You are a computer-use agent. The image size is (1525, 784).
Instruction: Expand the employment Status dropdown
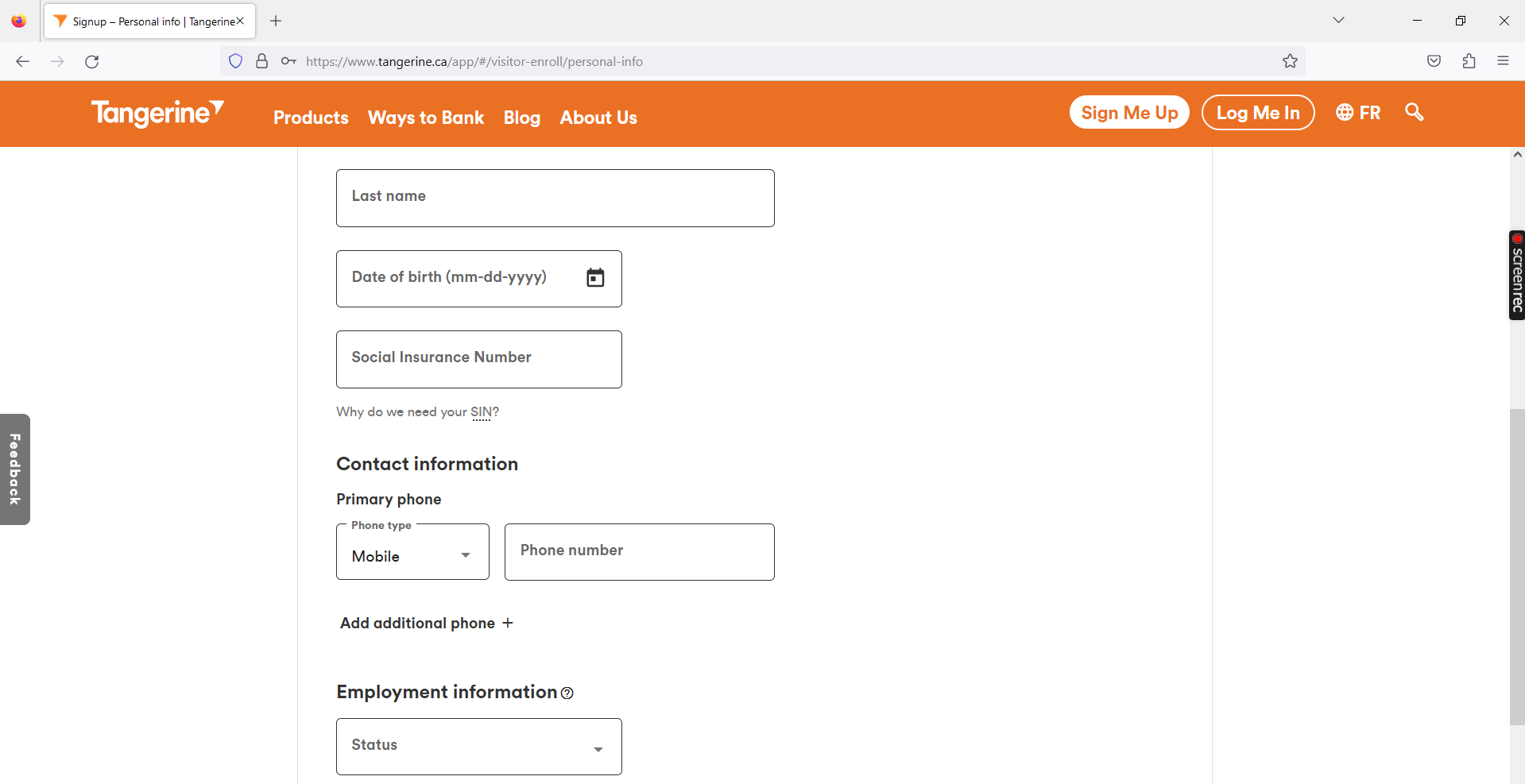[478, 746]
